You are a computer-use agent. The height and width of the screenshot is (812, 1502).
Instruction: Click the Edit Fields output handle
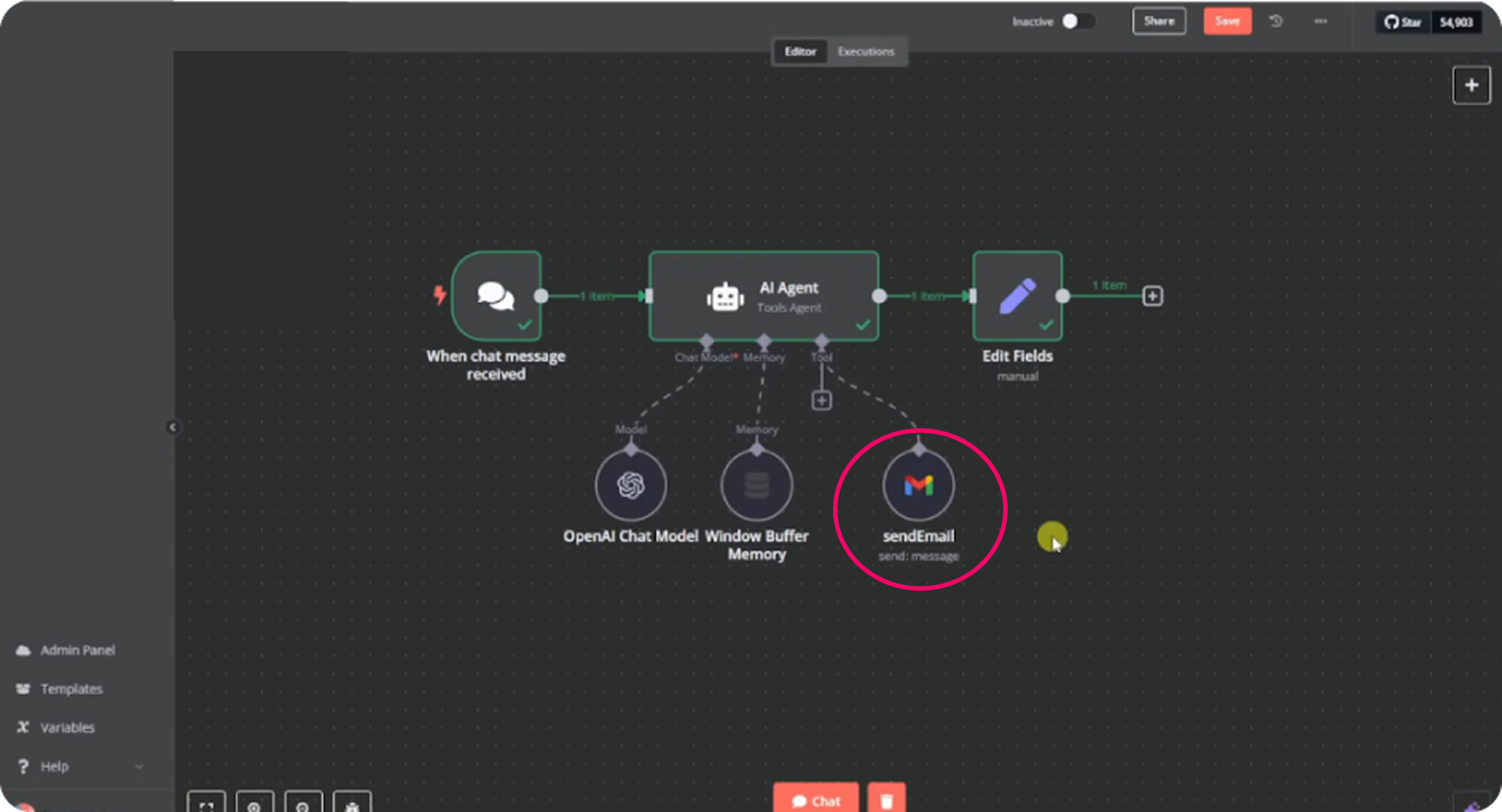[1062, 296]
